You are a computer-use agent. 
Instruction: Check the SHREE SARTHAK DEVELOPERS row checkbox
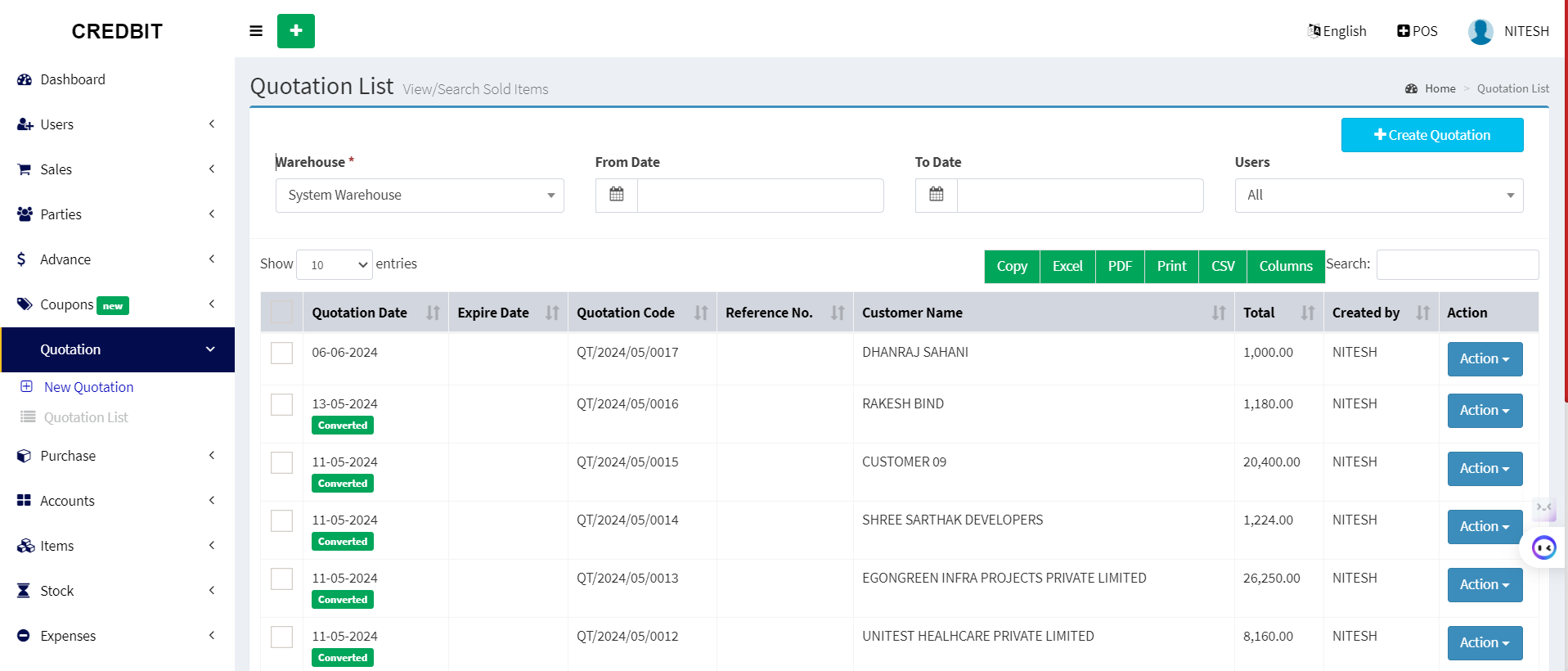[x=281, y=520]
